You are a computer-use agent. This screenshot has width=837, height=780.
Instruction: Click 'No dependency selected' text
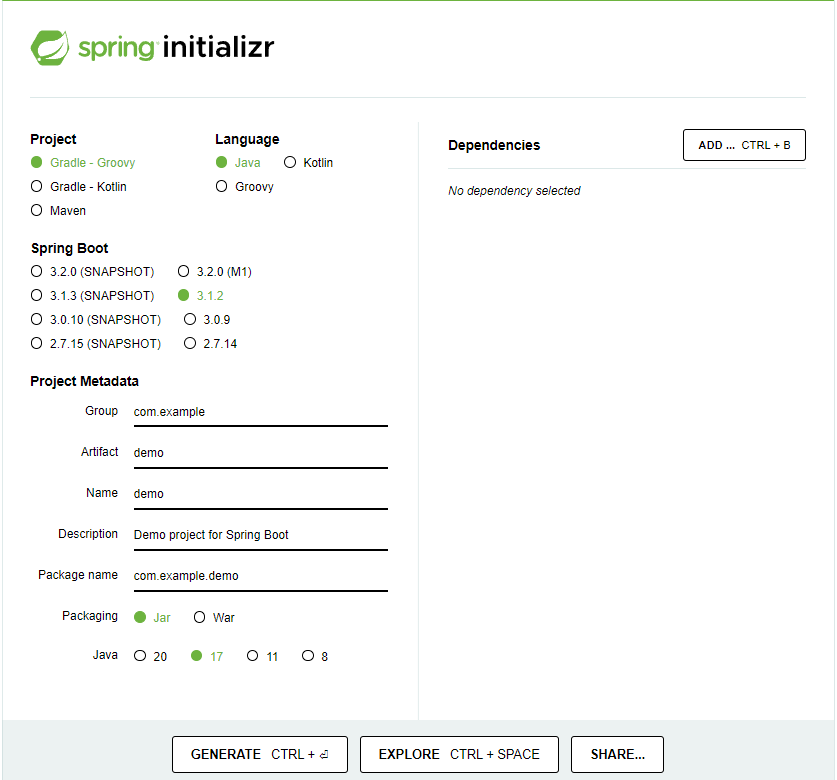[x=514, y=191]
